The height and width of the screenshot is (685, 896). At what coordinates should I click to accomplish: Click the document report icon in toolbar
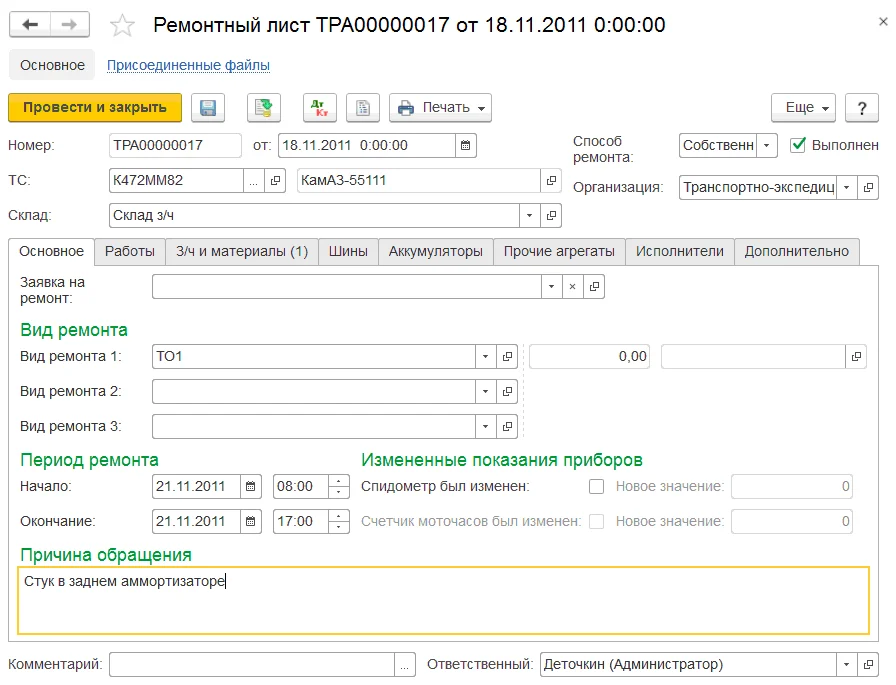coord(363,108)
